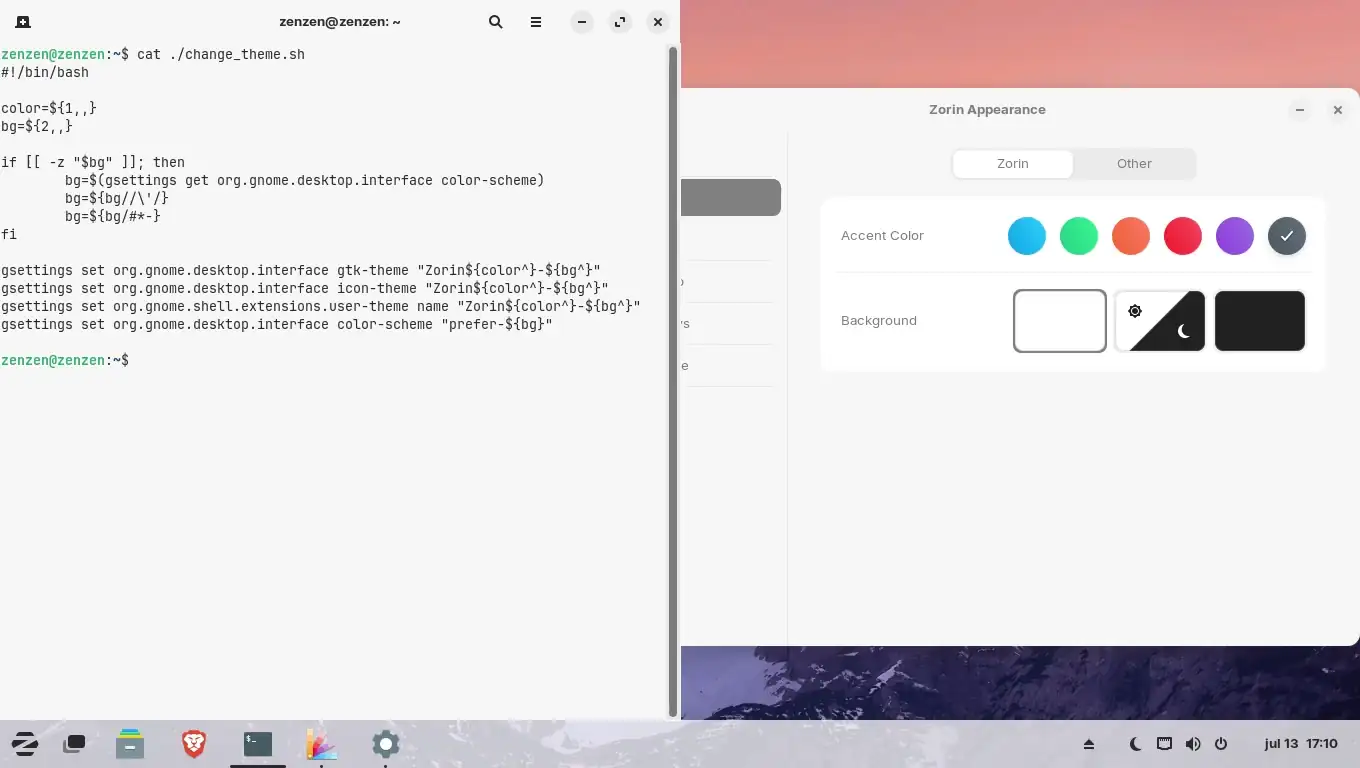The image size is (1360, 768).
Task: Close the terminal window
Action: [x=657, y=21]
